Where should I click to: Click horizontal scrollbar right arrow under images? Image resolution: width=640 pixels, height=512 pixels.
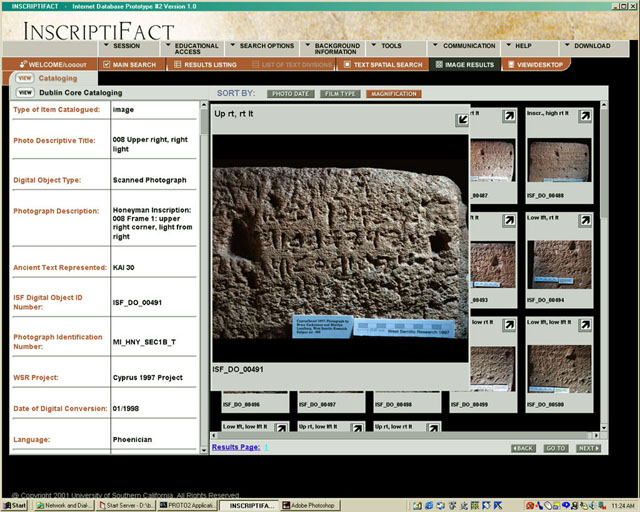point(596,436)
